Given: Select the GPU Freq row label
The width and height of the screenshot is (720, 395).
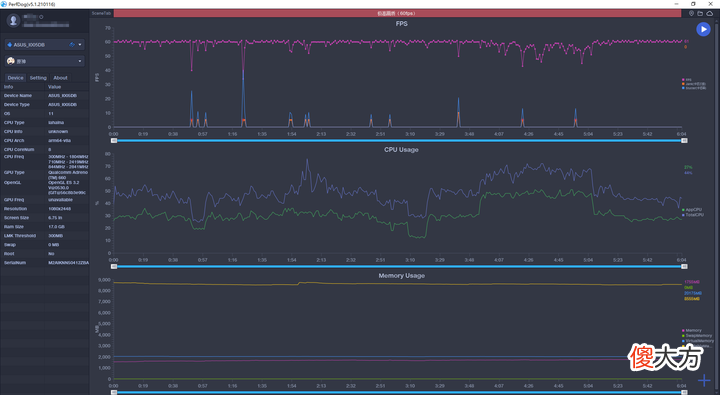Looking at the screenshot, I should click(14, 200).
